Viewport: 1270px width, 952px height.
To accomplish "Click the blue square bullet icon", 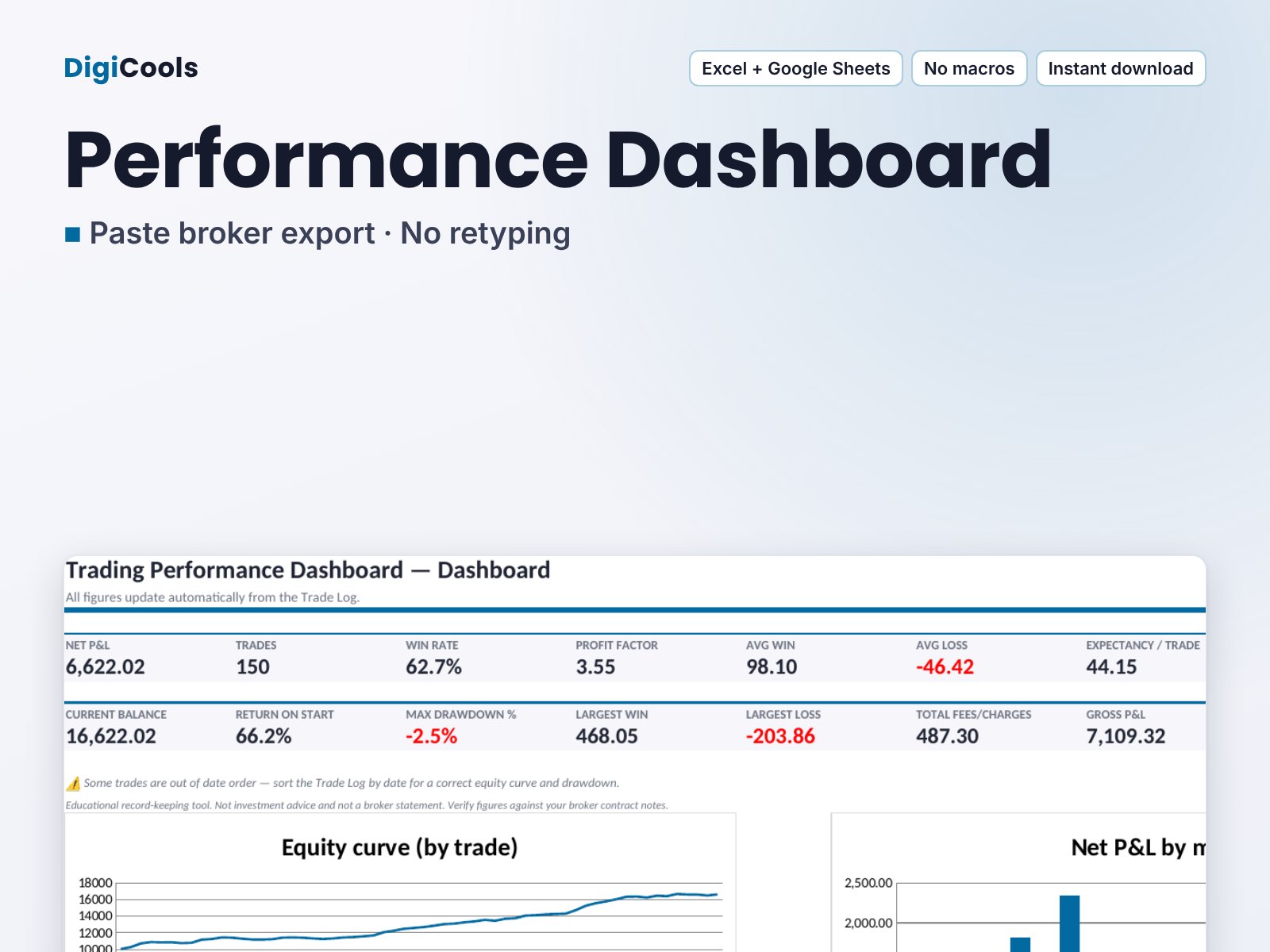I will coord(72,234).
